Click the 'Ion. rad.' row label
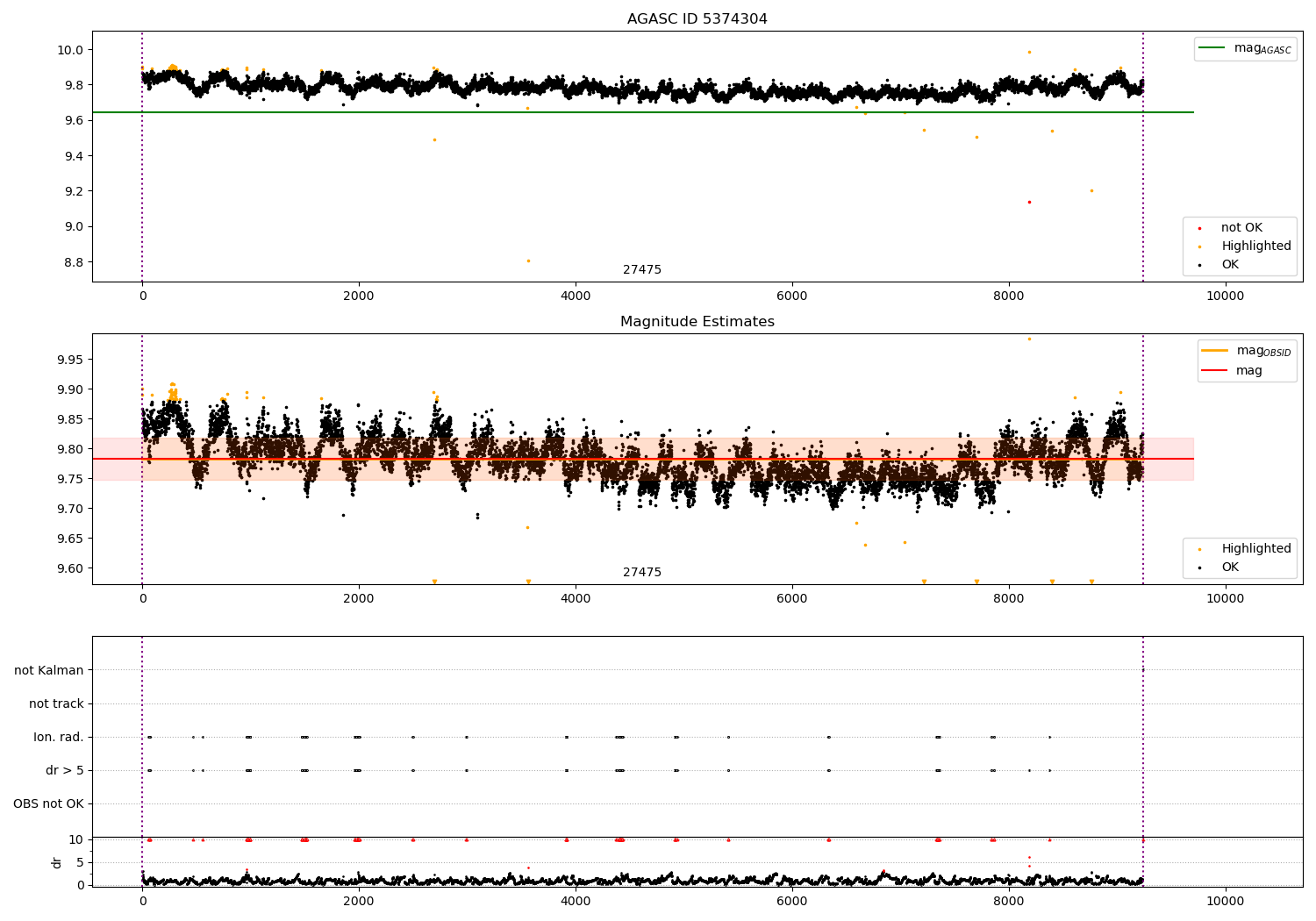Image resolution: width=1316 pixels, height=921 pixels. coord(59,737)
